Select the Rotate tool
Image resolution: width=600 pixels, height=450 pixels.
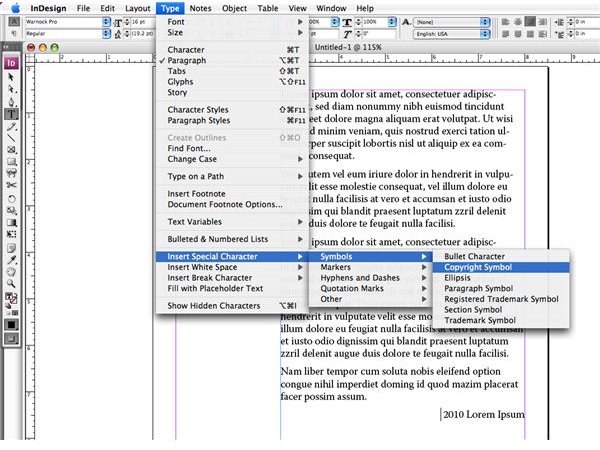[11, 199]
